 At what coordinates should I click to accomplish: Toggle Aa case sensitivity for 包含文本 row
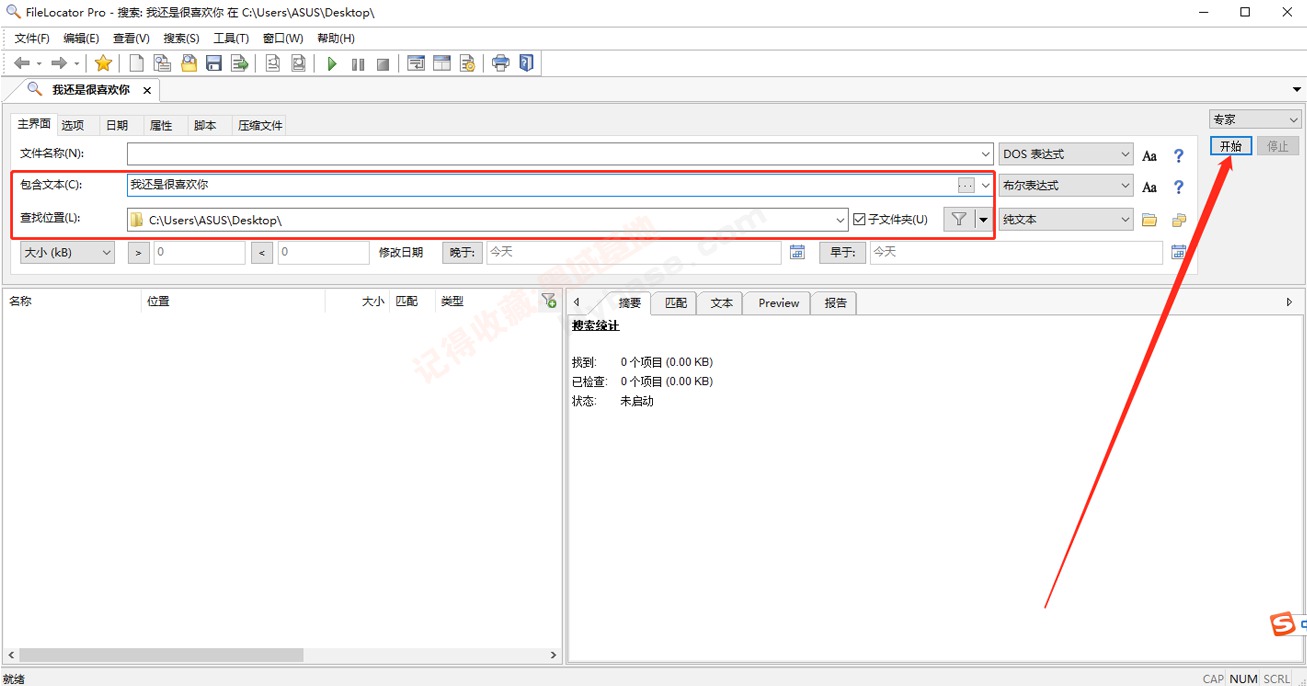1149,187
